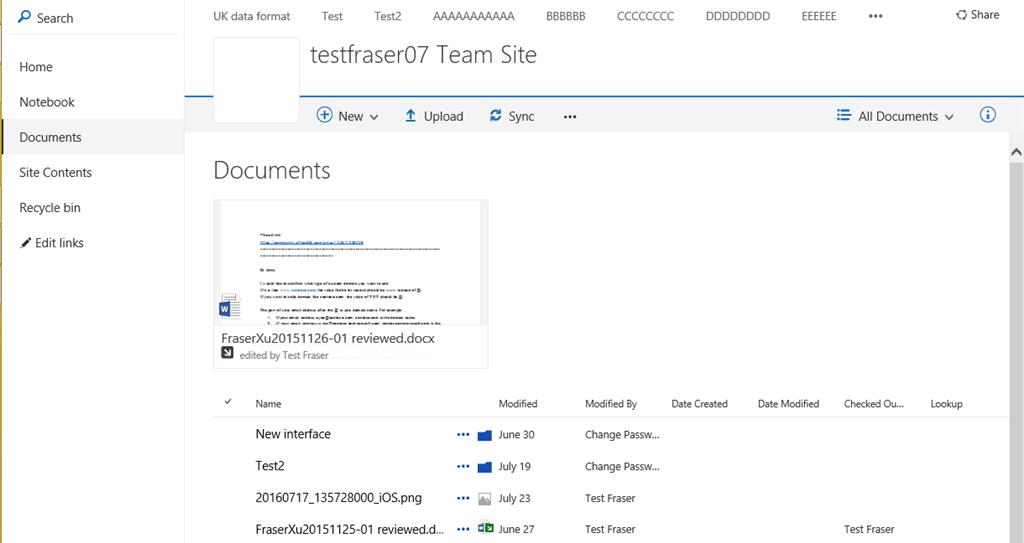Viewport: 1024px width, 543px height.
Task: Click the pencil icon next to Edit links
Action: click(x=25, y=243)
